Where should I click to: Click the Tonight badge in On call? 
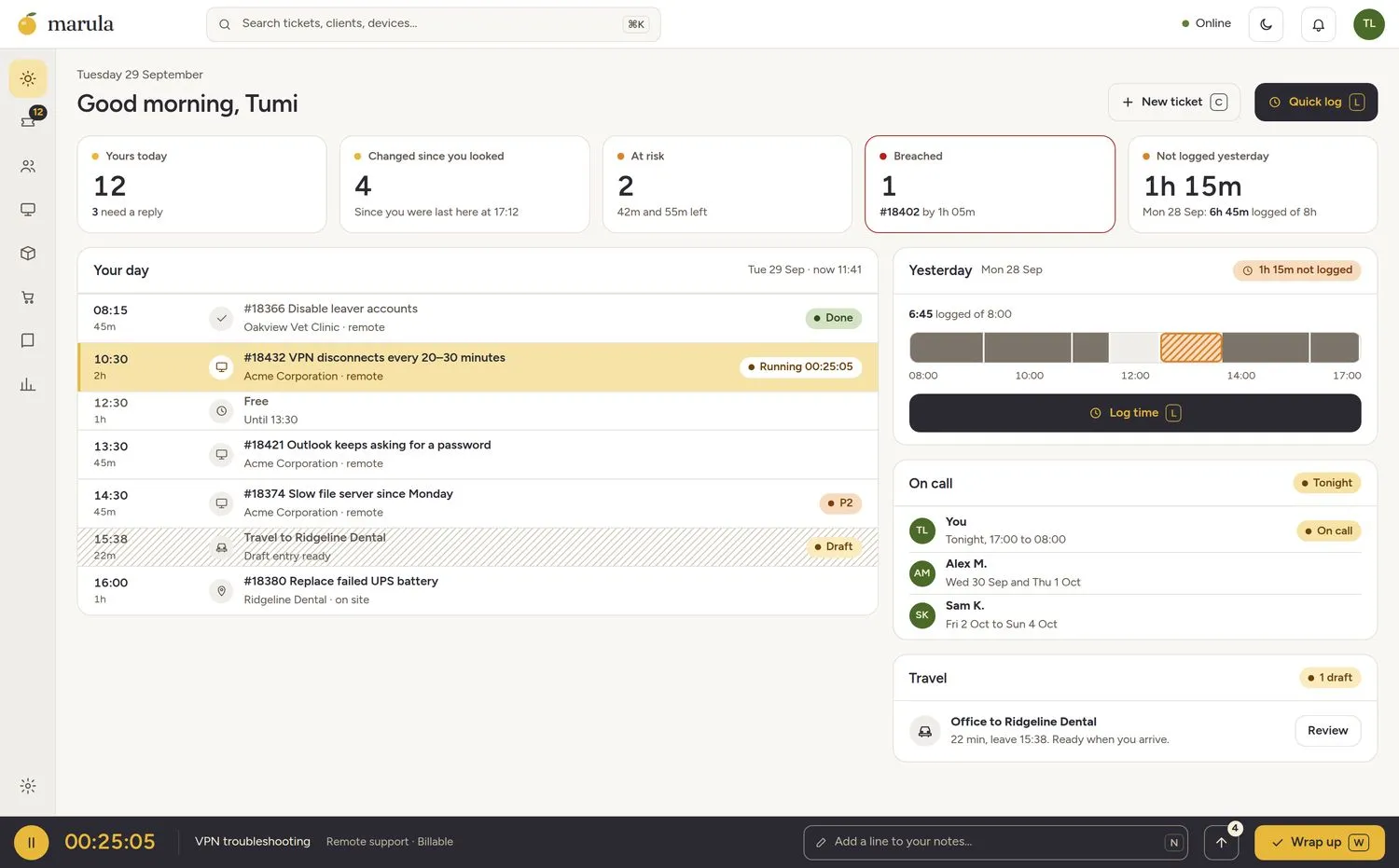1327,483
